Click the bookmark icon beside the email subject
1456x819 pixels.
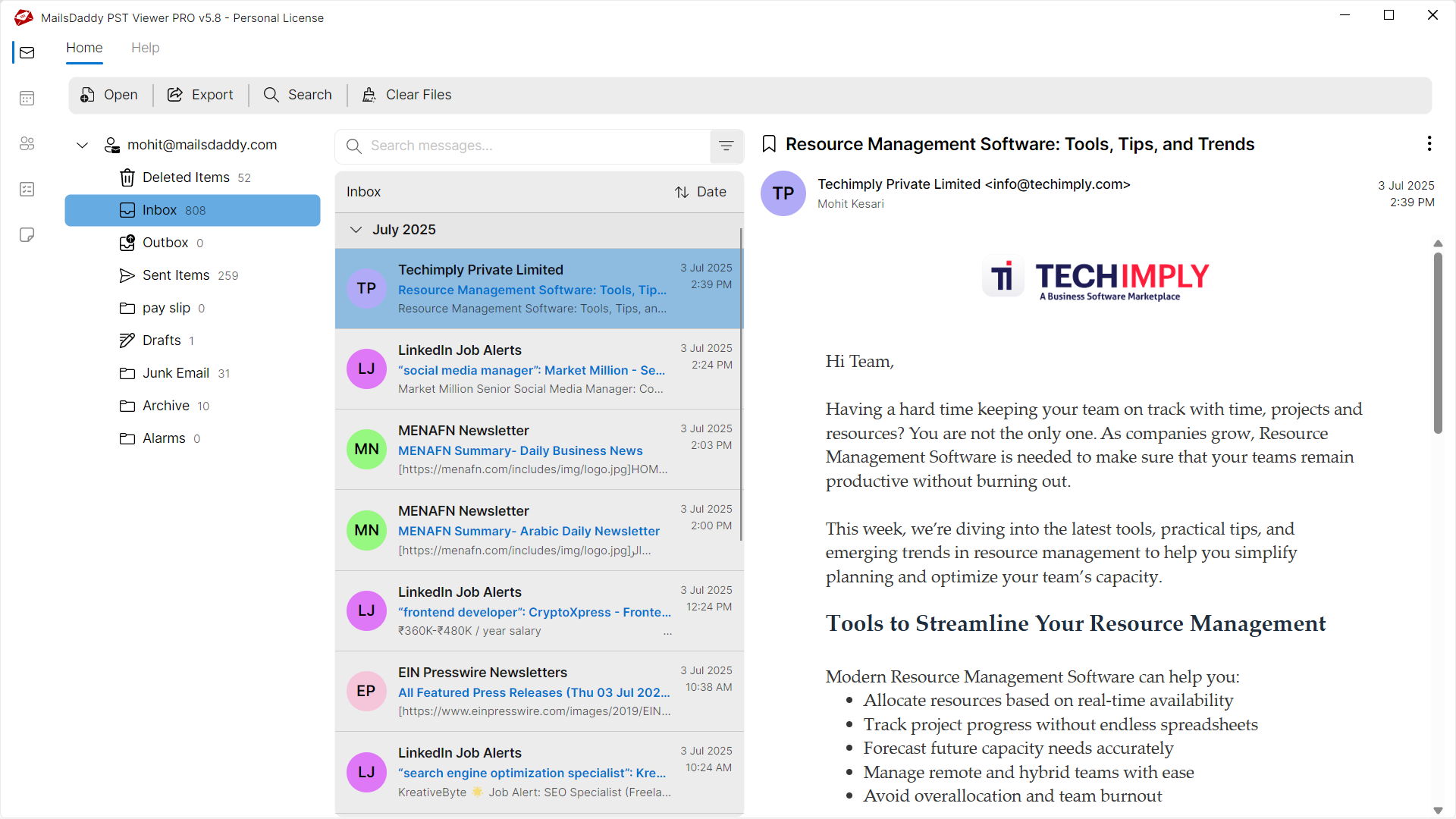[769, 144]
